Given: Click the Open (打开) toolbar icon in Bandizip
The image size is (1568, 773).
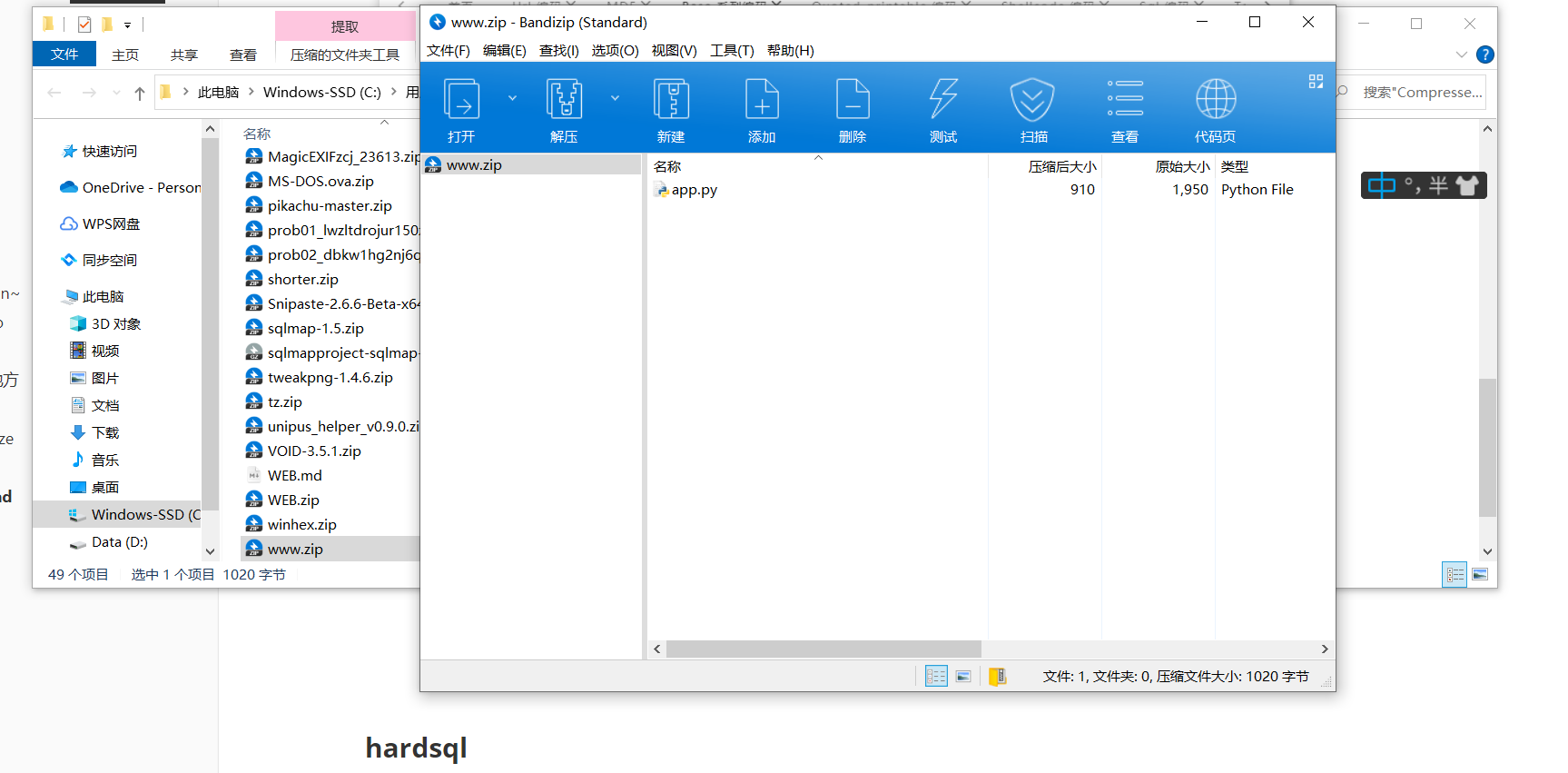Looking at the screenshot, I should (x=461, y=109).
